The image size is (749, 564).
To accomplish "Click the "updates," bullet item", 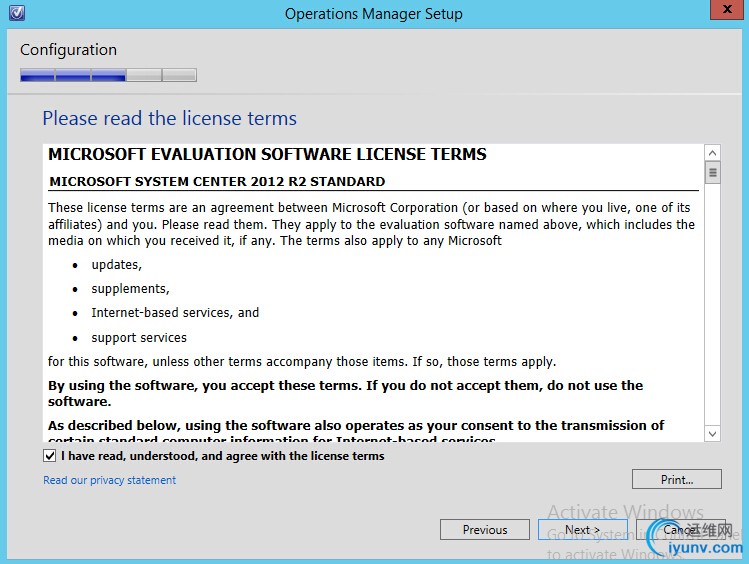I will click(x=117, y=265).
